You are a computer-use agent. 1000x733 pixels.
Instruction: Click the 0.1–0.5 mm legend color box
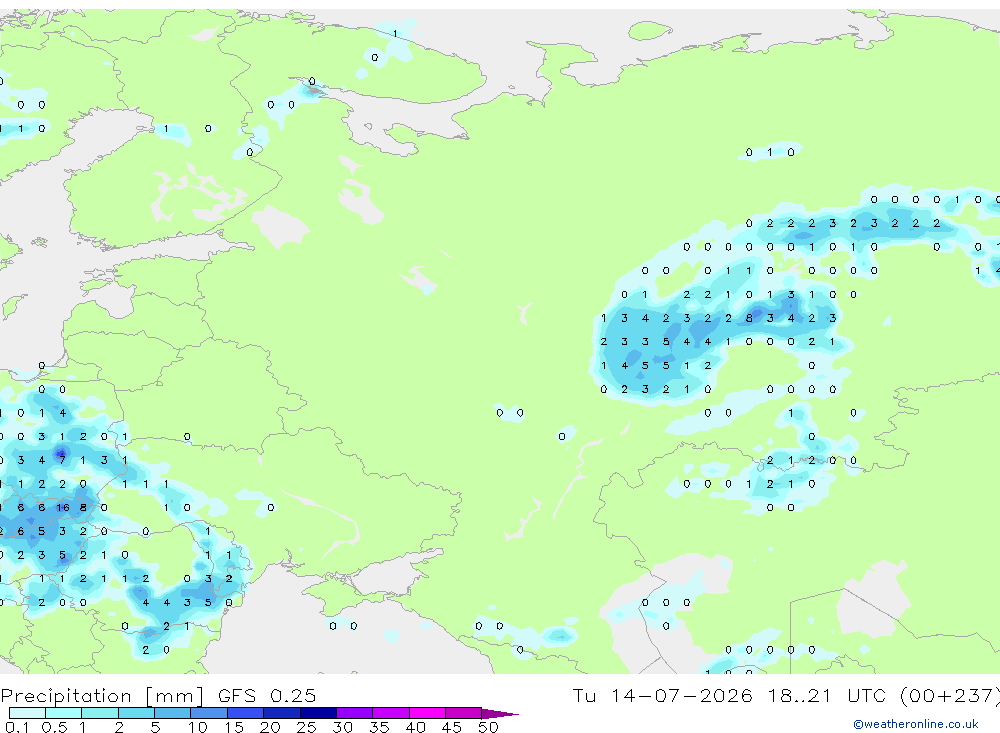coord(27,713)
